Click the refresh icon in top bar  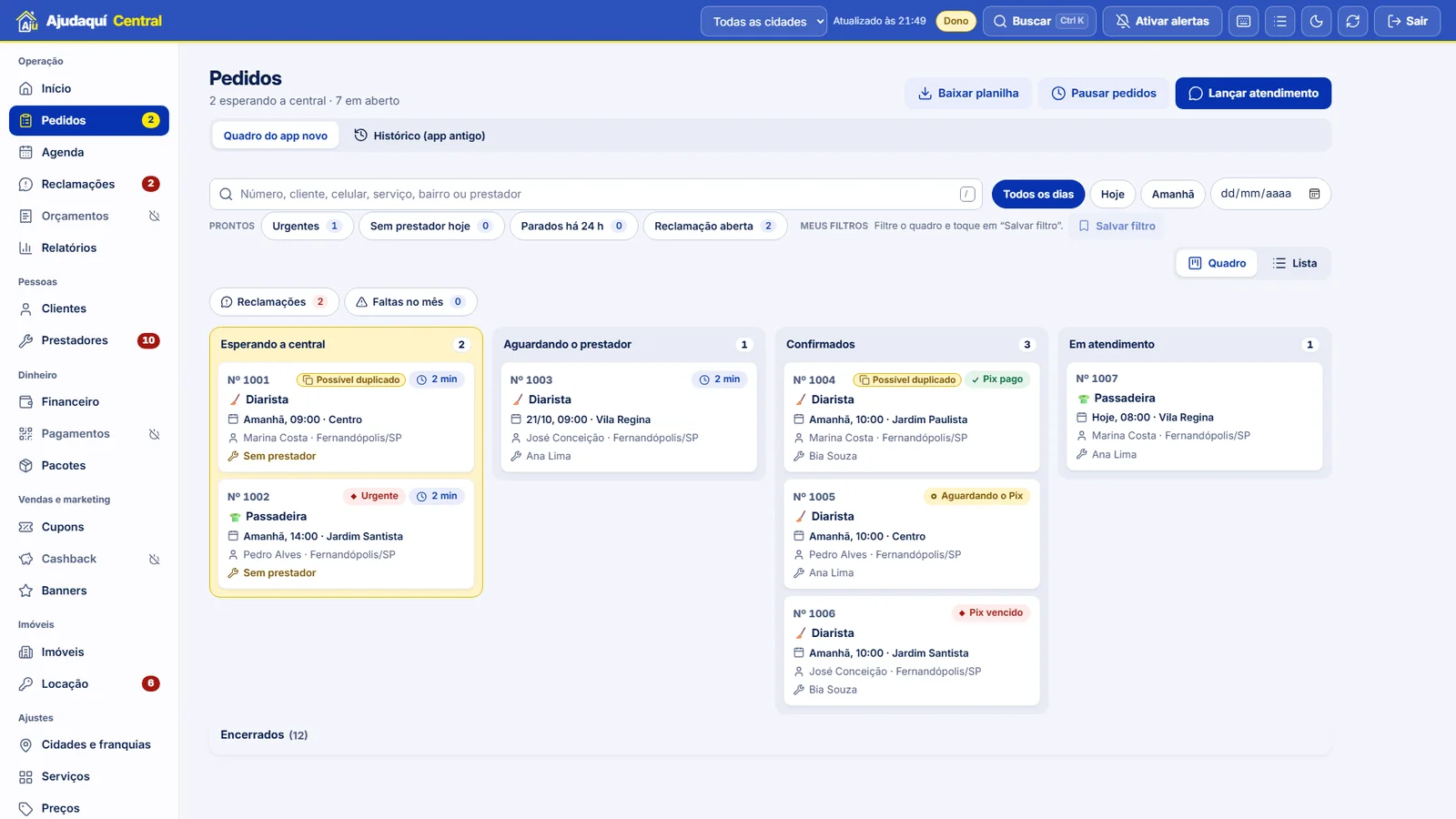tap(1353, 21)
